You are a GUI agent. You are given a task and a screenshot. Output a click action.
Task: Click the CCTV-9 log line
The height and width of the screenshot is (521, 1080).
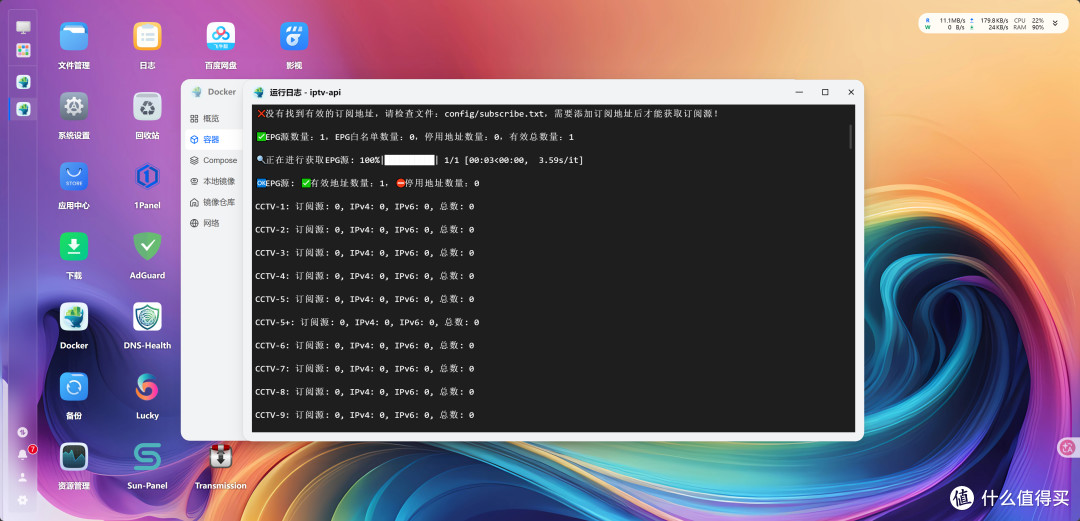click(364, 415)
